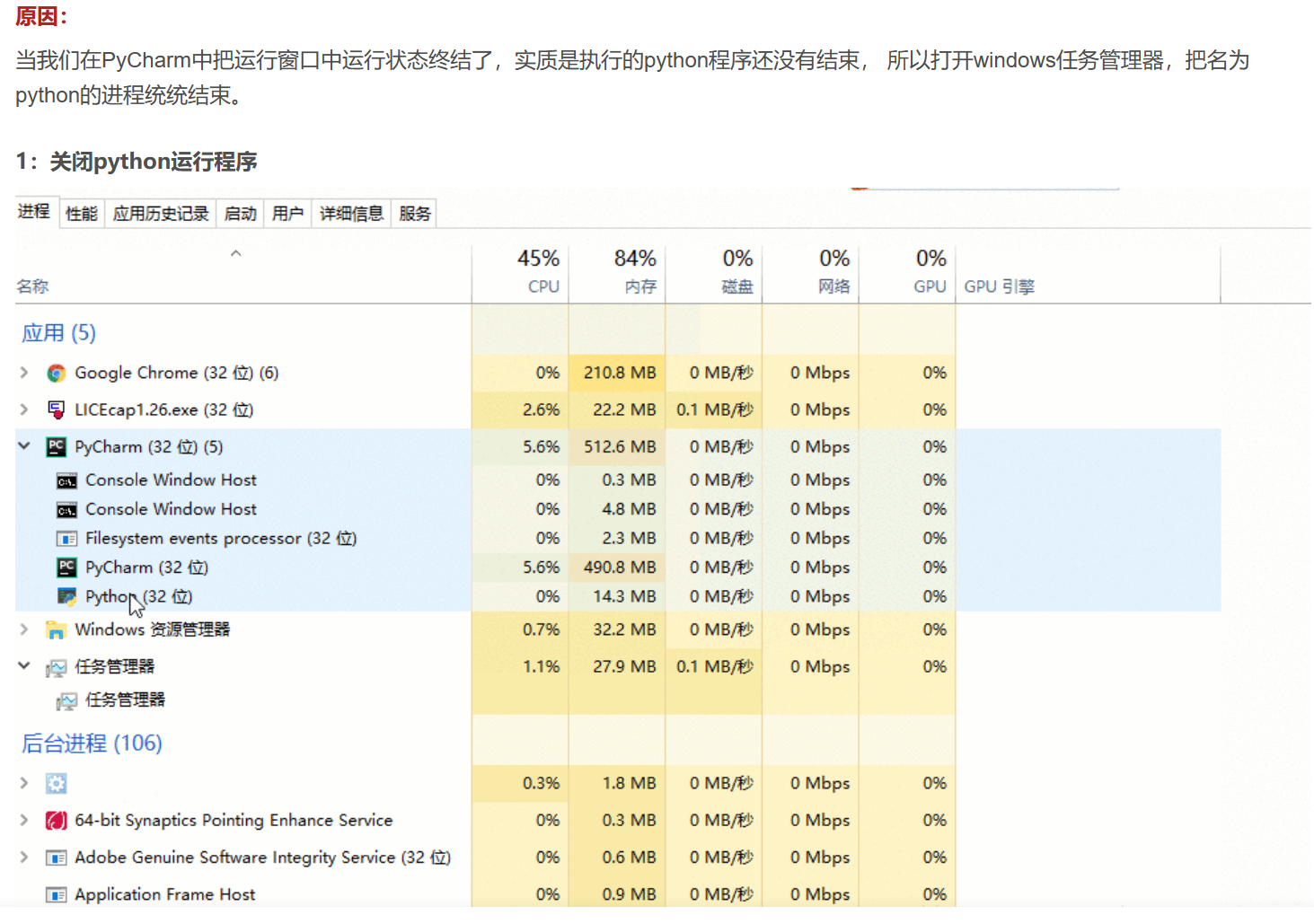
Task: Select the Filesystem events processor row
Action: pyautogui.click(x=618, y=538)
